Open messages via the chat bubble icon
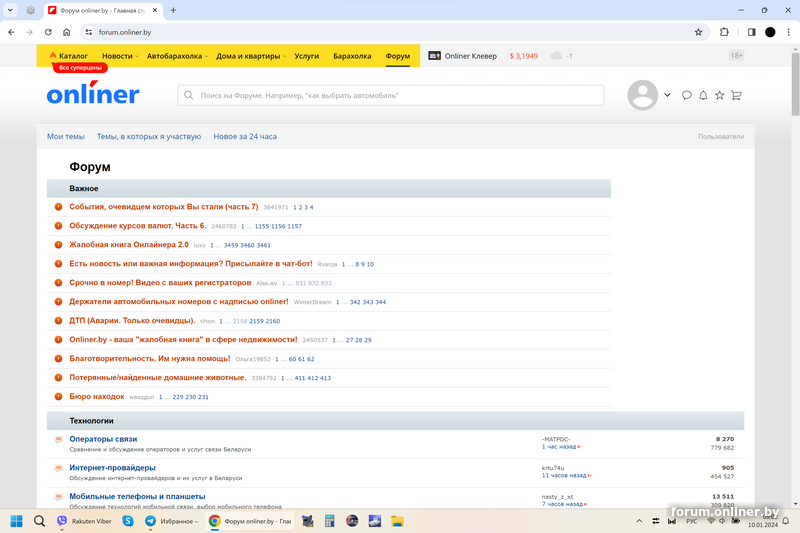 pyautogui.click(x=687, y=96)
